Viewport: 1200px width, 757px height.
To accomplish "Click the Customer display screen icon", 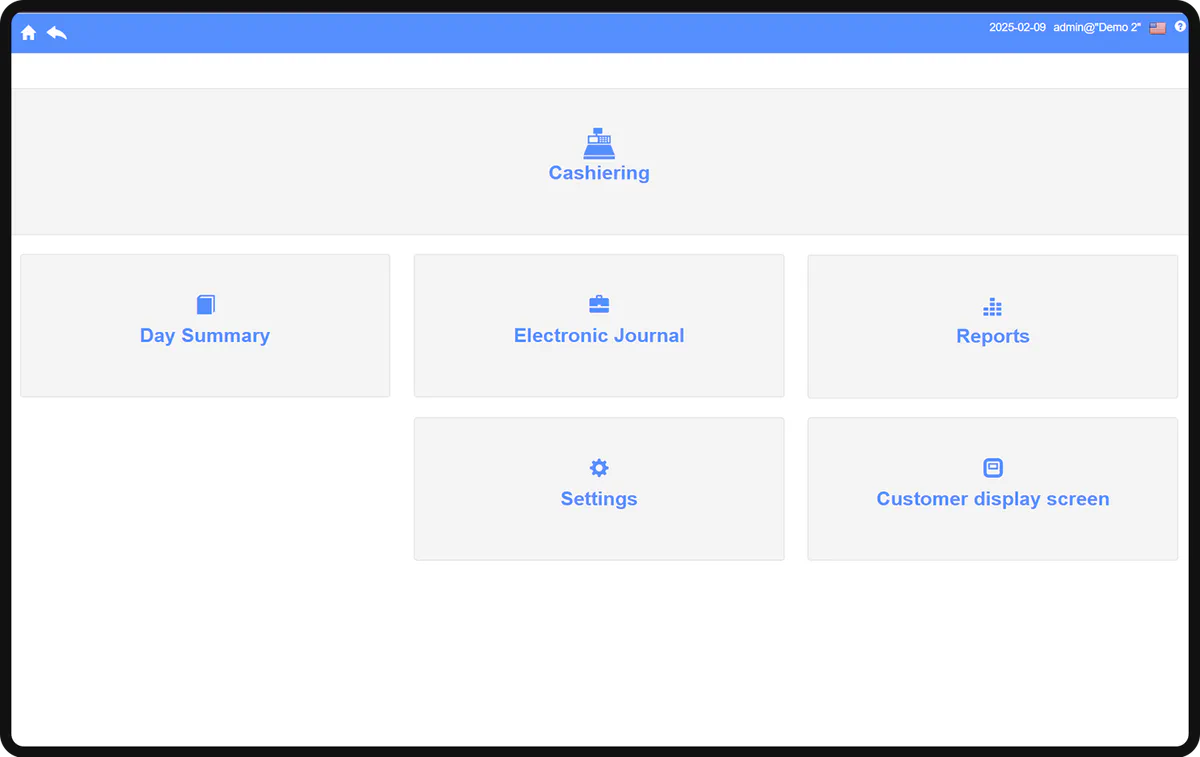I will click(993, 468).
